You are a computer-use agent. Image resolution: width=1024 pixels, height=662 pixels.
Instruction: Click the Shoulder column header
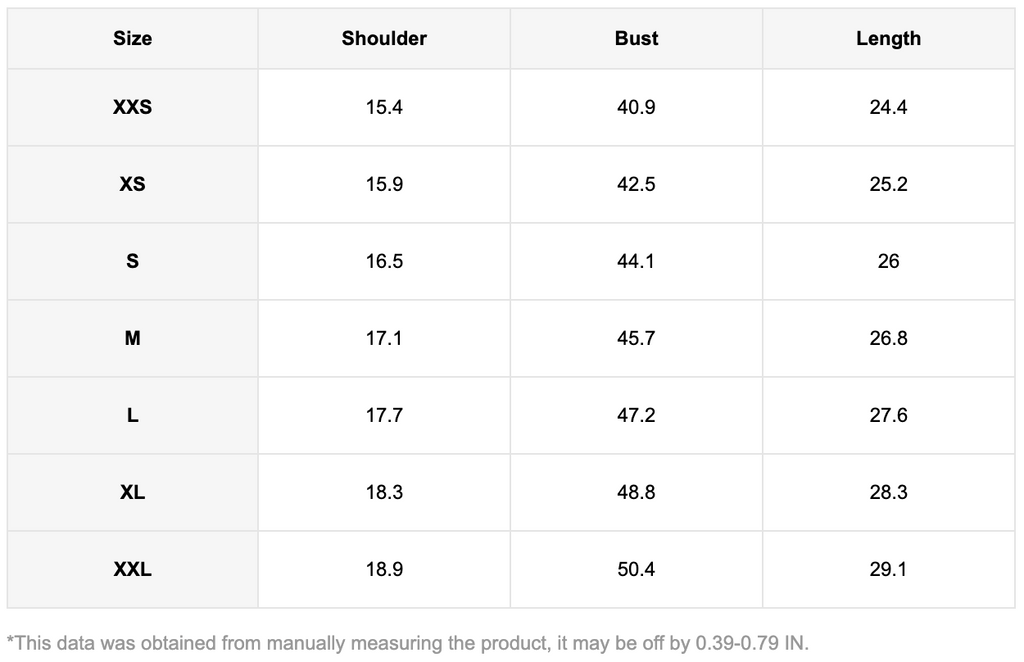[x=384, y=39]
